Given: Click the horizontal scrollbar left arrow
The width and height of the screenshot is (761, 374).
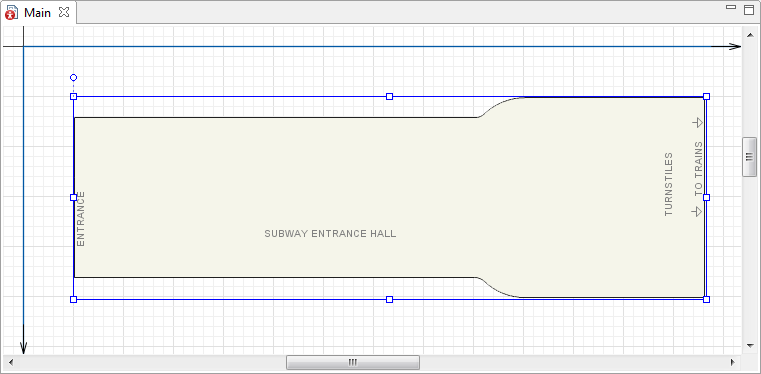Looking at the screenshot, I should [11, 362].
